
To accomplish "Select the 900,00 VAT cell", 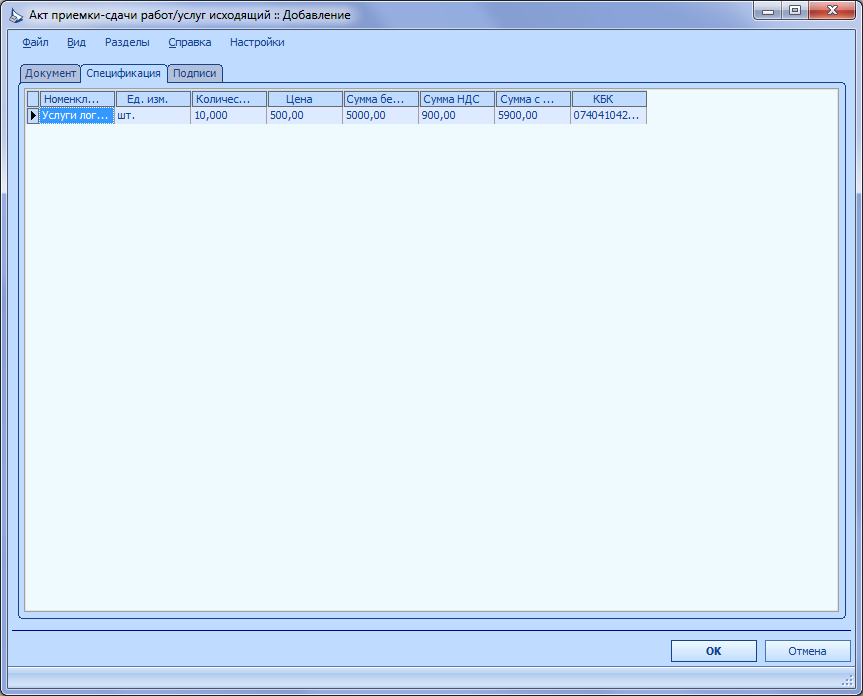I will coord(457,116).
